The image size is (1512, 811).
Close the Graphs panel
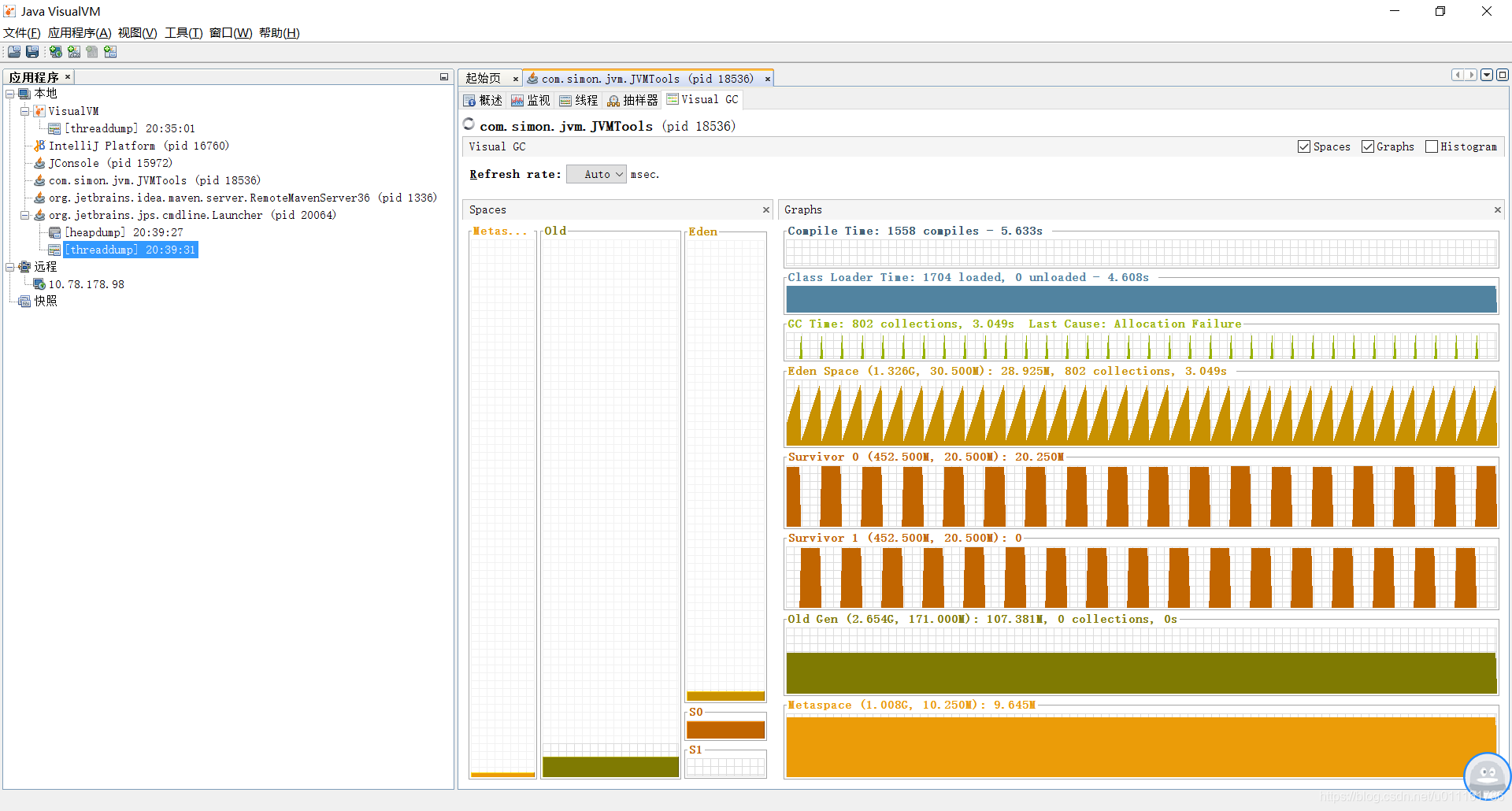1497,209
